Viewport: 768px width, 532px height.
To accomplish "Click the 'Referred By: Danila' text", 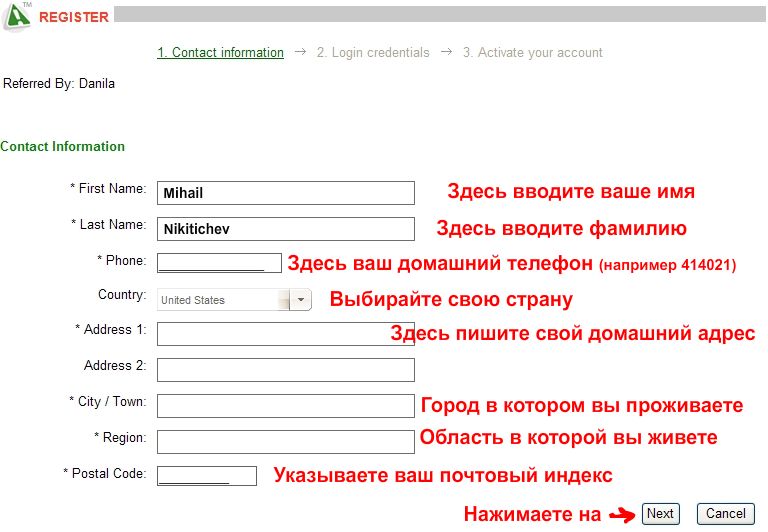I will pyautogui.click(x=59, y=83).
